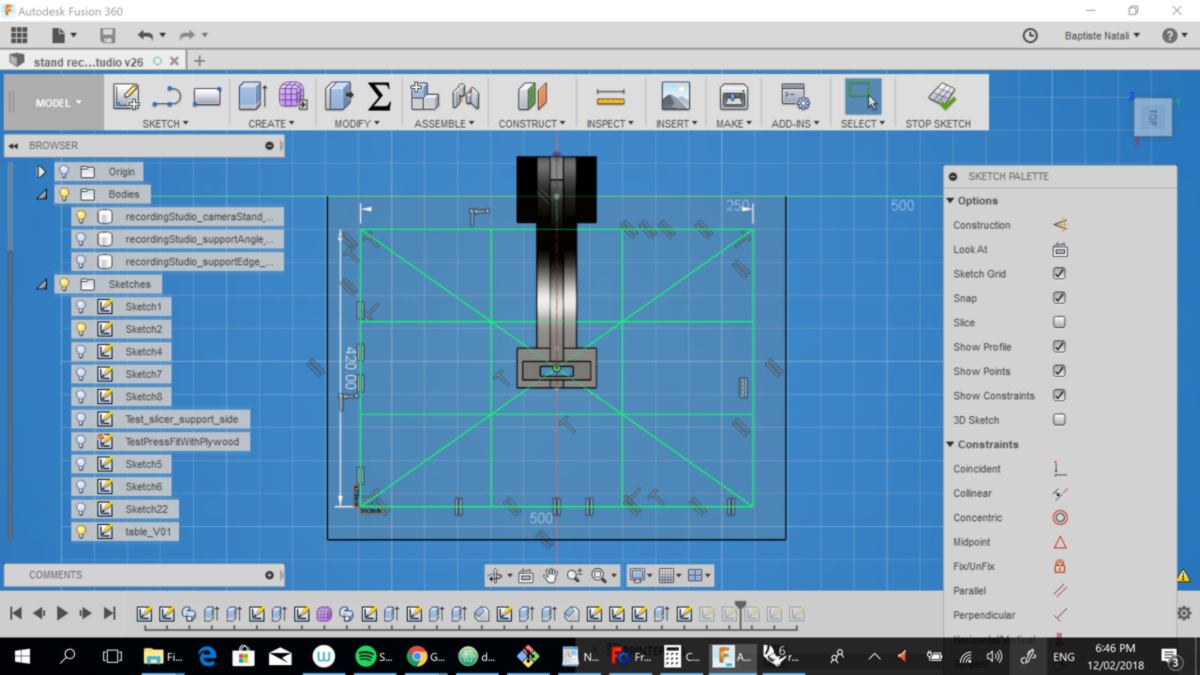Click the Construction icon in Sketch Palette
The height and width of the screenshot is (675, 1200).
click(x=1060, y=225)
